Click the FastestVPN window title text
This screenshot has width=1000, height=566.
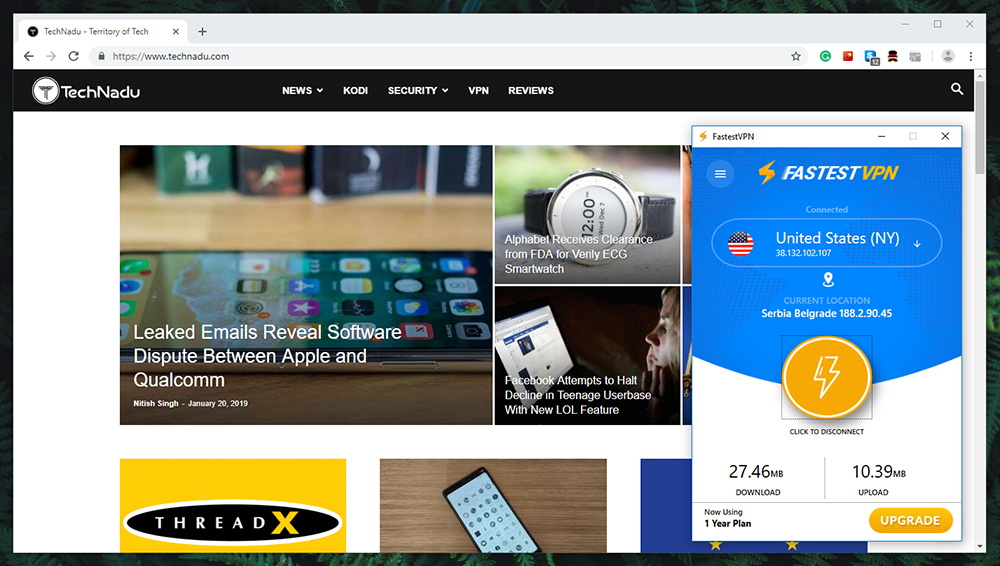coord(733,137)
